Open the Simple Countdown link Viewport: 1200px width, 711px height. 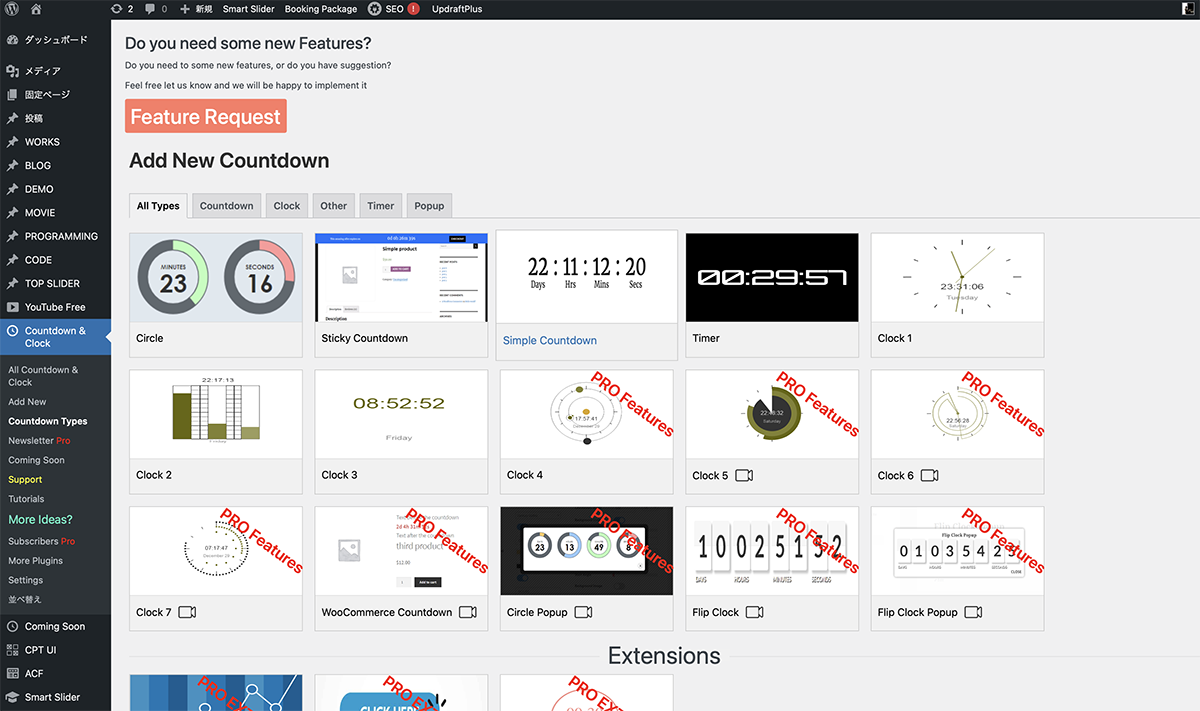(x=549, y=341)
